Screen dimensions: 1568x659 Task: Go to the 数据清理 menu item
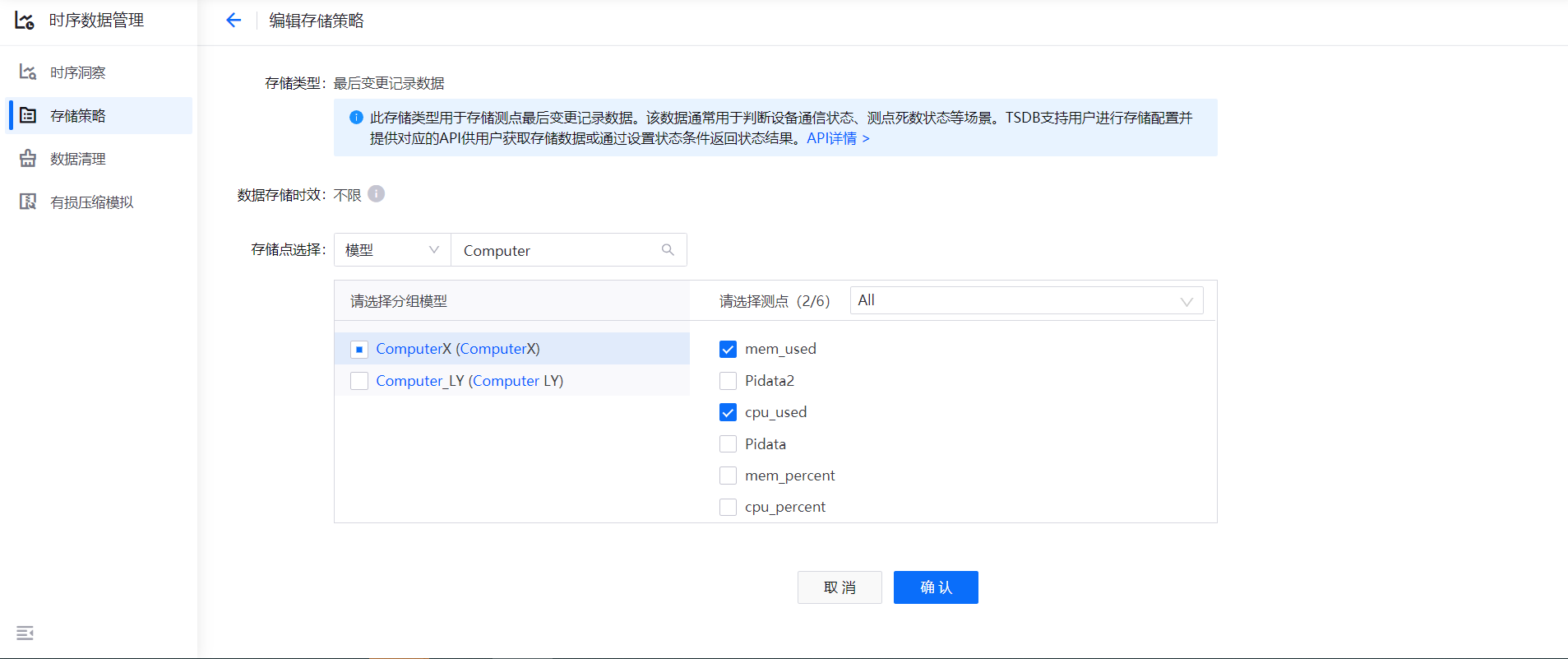pos(100,159)
